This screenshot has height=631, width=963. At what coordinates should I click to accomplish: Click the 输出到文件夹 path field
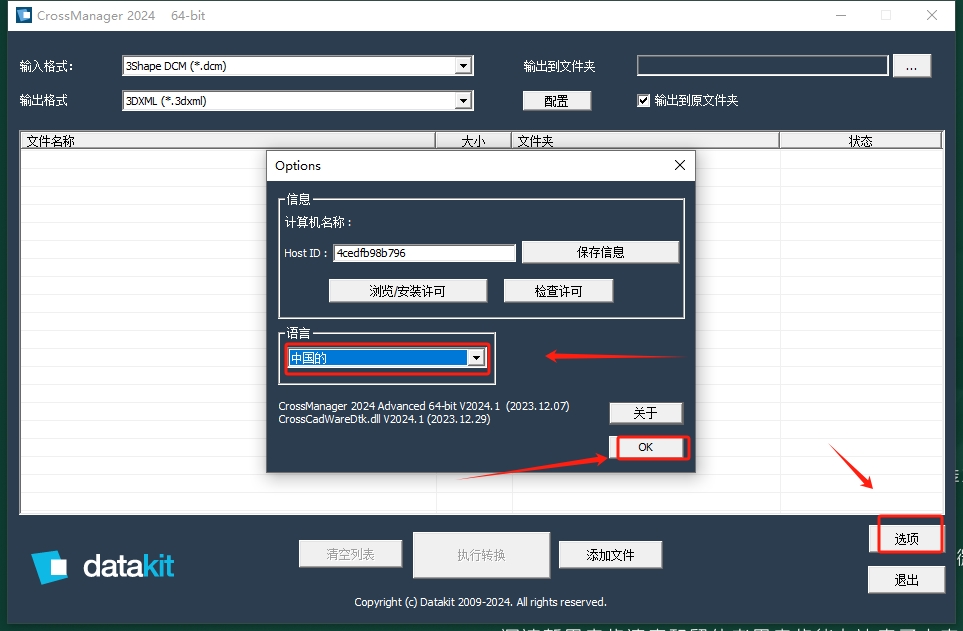pyautogui.click(x=762, y=66)
